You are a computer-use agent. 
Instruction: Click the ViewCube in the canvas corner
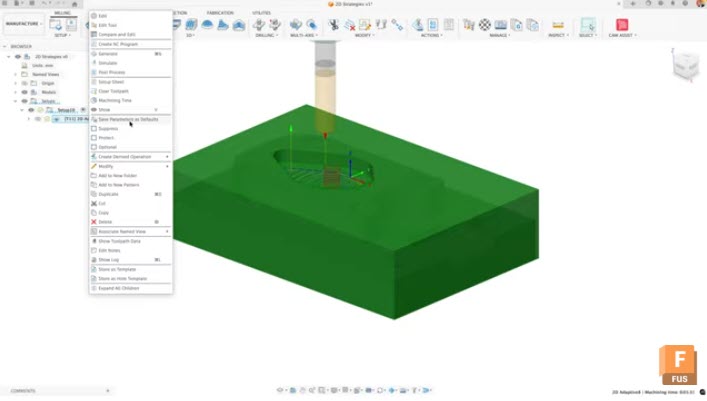(685, 66)
